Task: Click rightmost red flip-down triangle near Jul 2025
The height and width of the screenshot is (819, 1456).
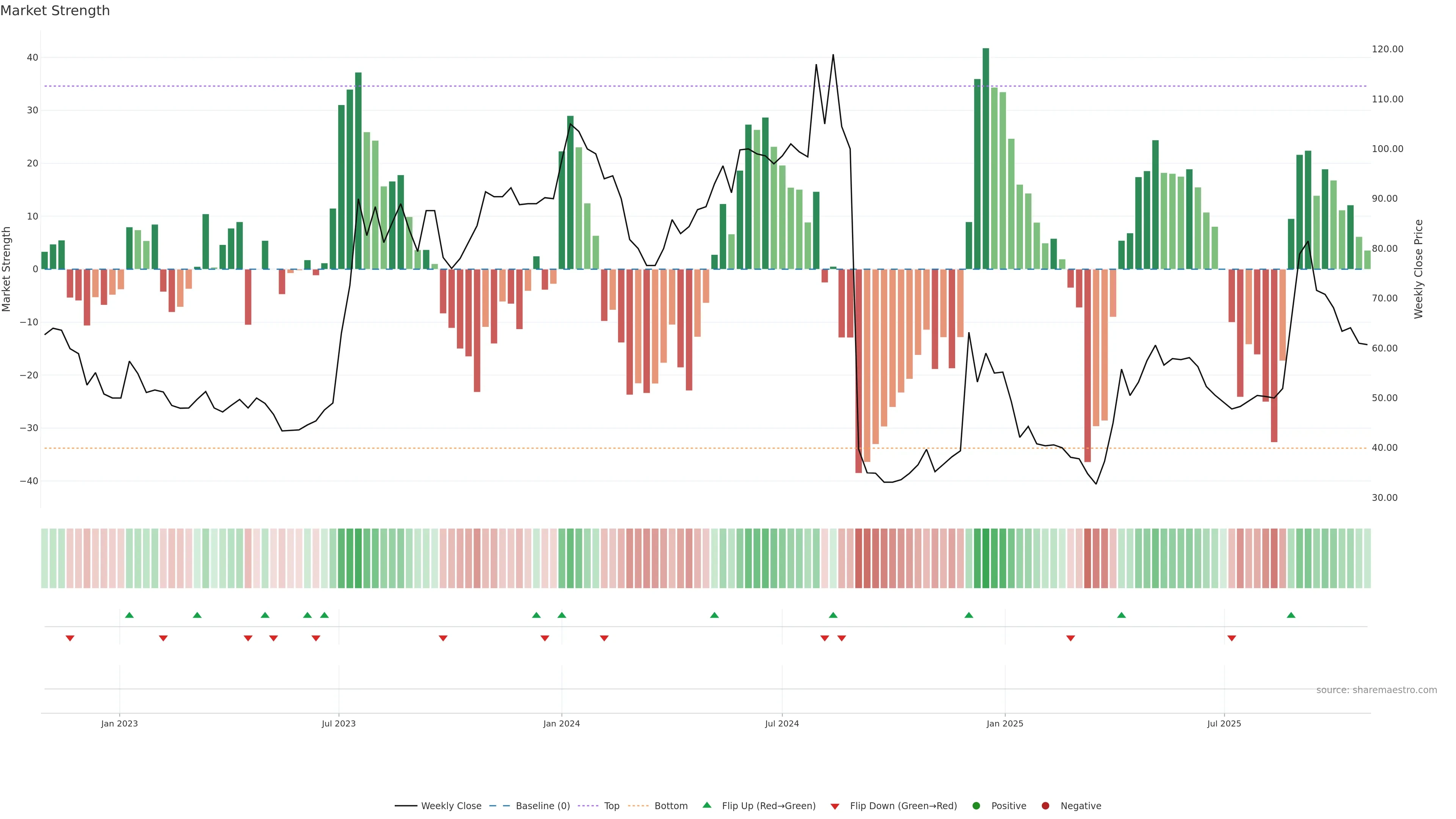Action: [x=1232, y=638]
